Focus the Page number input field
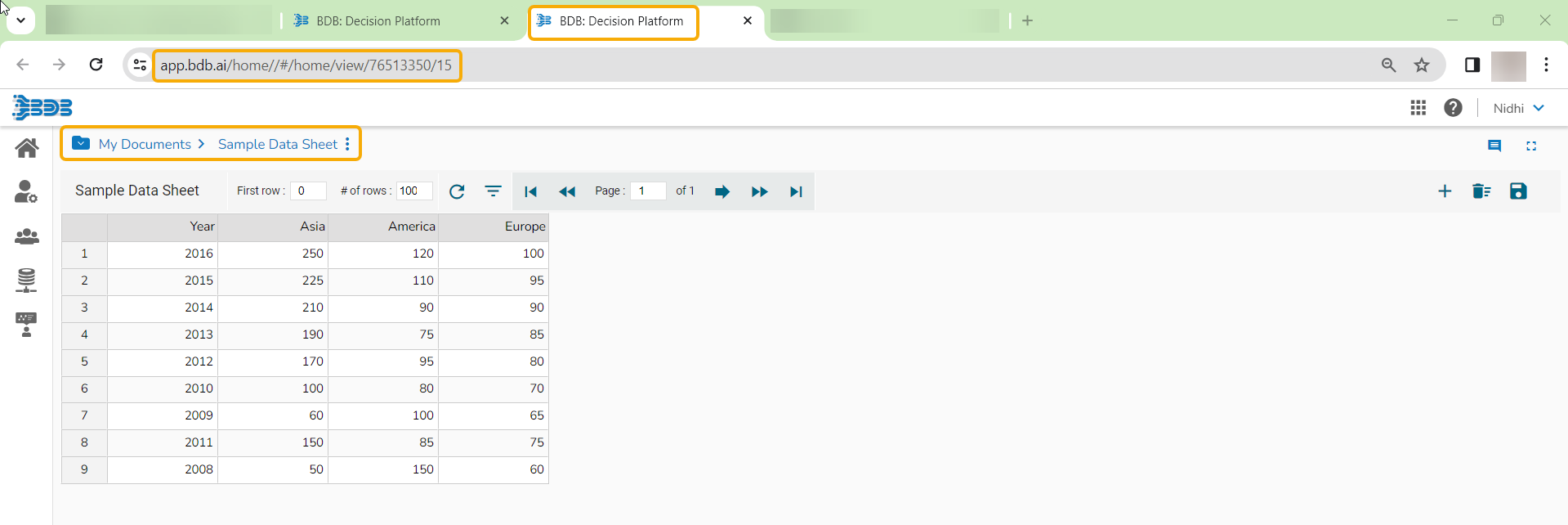The width and height of the screenshot is (1568, 525). tap(648, 191)
